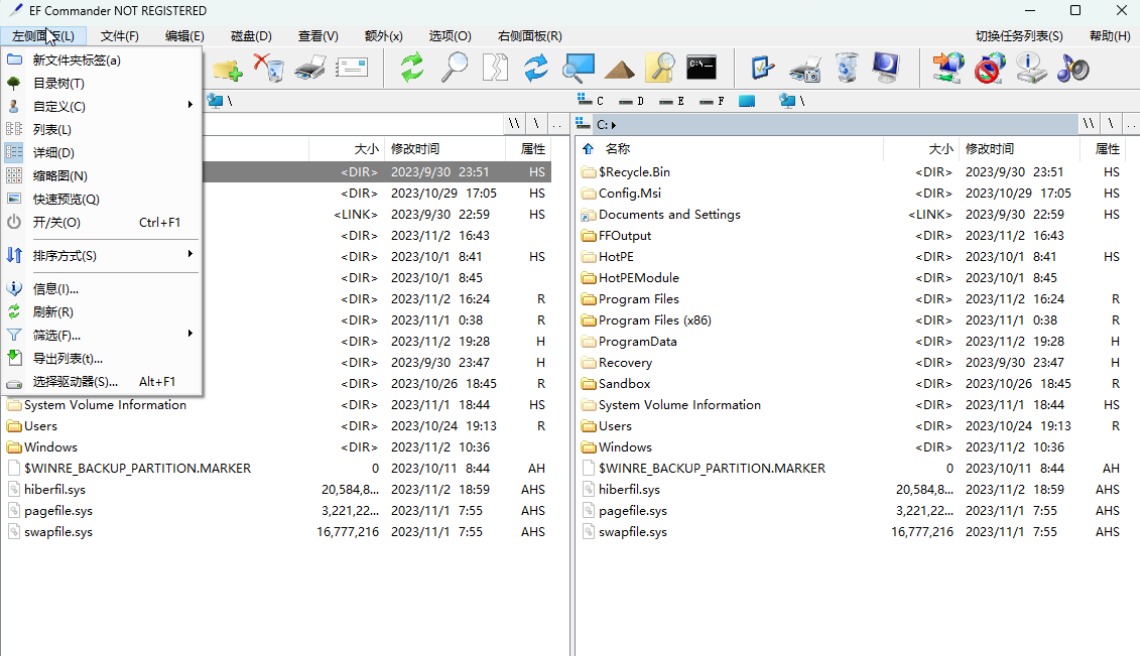Expand the 筛选(F) submenu

[x=57, y=336]
